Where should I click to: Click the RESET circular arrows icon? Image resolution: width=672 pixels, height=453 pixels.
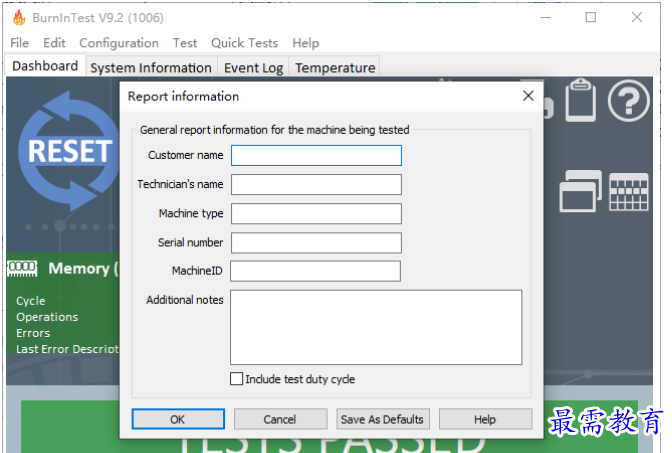point(69,151)
